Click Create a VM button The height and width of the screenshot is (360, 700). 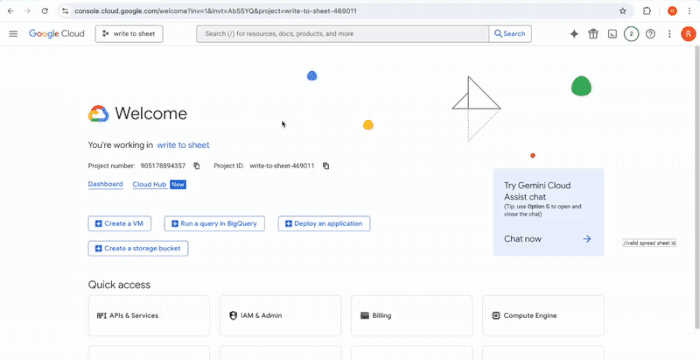120,224
